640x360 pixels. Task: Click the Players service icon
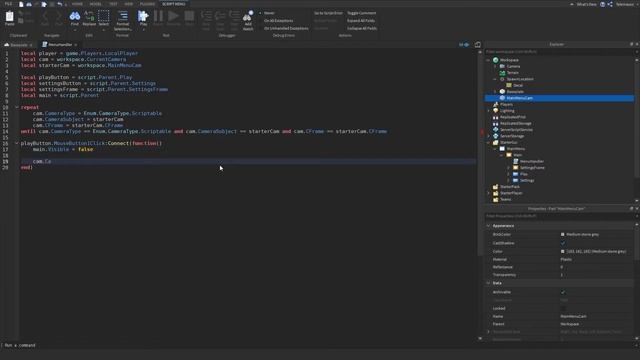click(x=496, y=104)
